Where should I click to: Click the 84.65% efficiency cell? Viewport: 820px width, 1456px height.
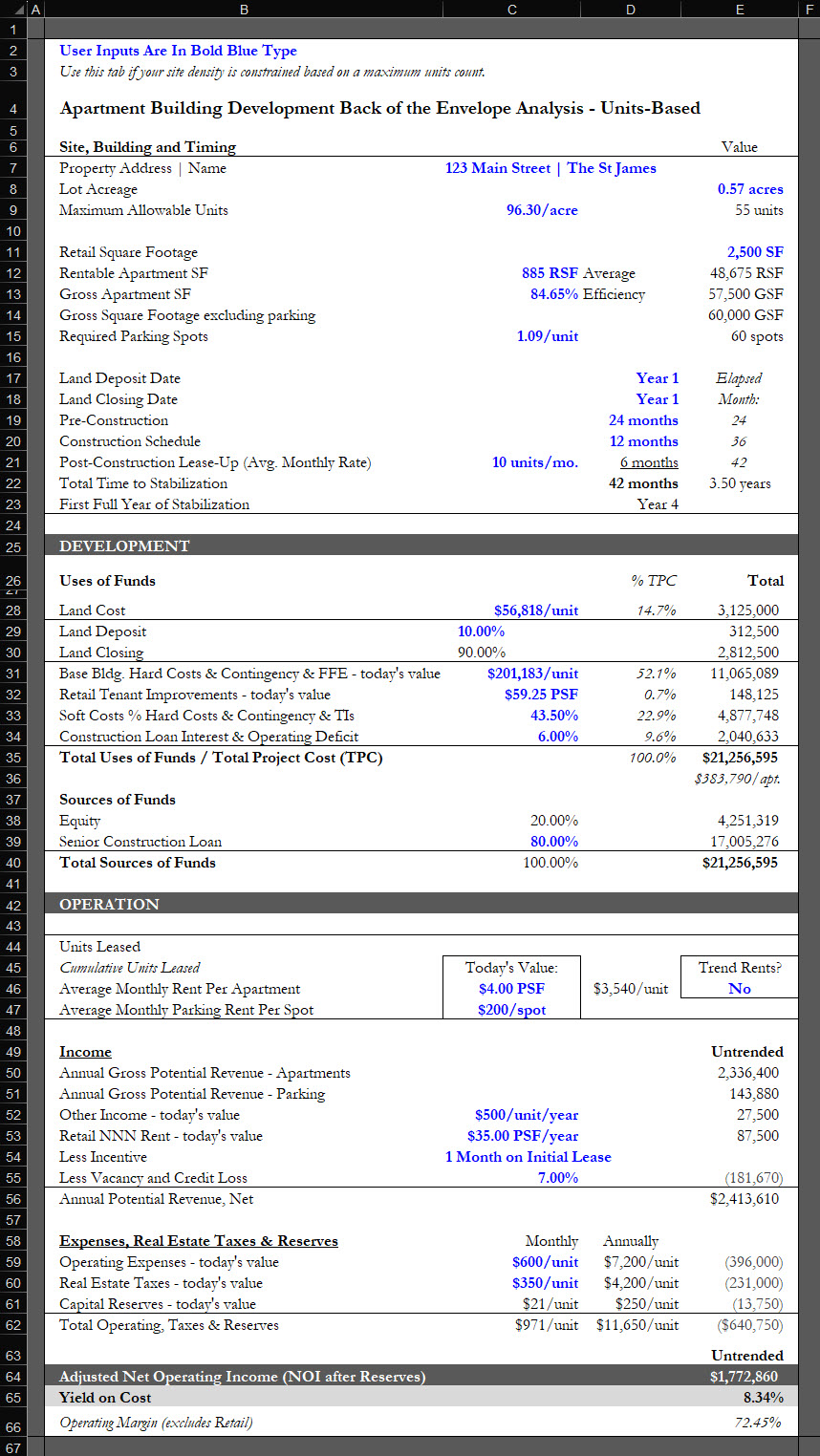[x=554, y=294]
